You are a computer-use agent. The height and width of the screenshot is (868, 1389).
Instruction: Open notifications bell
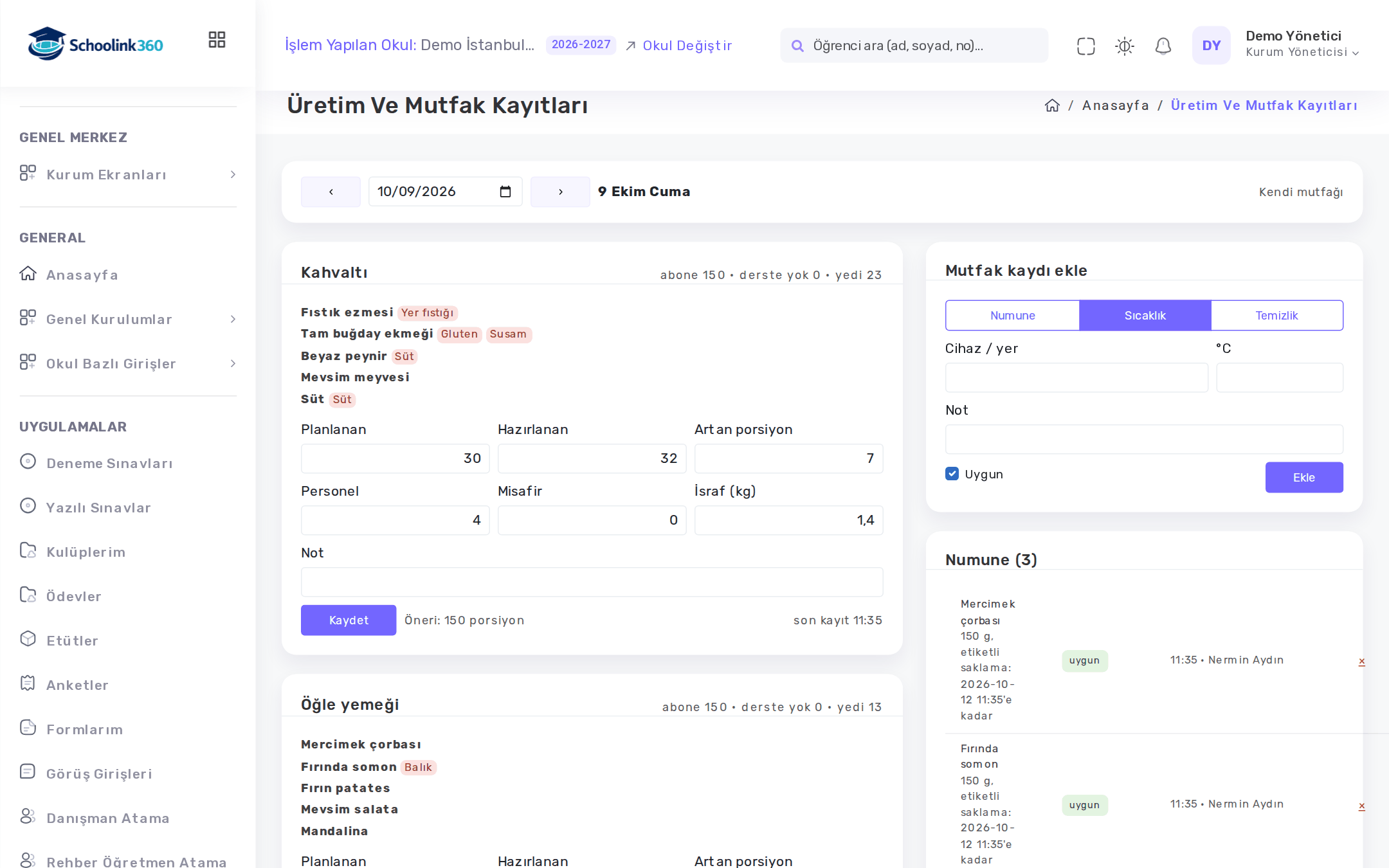[x=1163, y=46]
